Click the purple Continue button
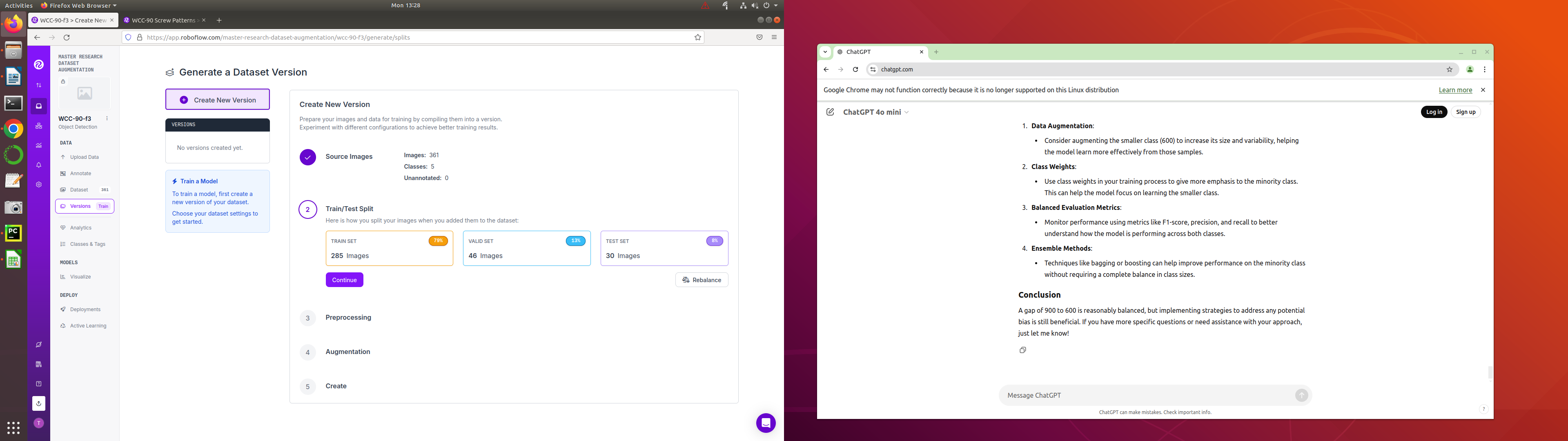Viewport: 1568px width, 441px height. pyautogui.click(x=344, y=280)
